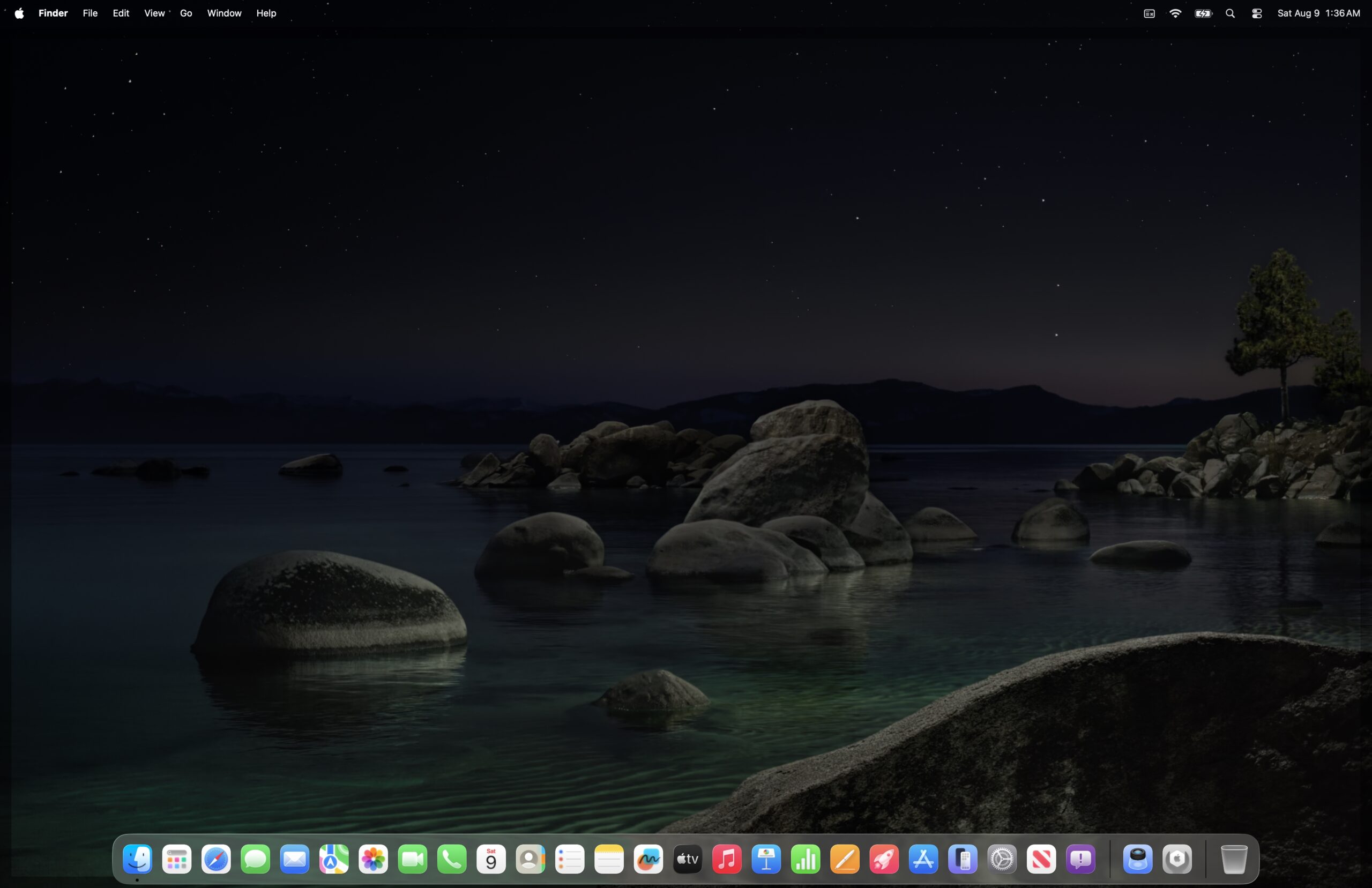Open the Photos app icon
Viewport: 1372px width, 888px height.
pyautogui.click(x=373, y=860)
